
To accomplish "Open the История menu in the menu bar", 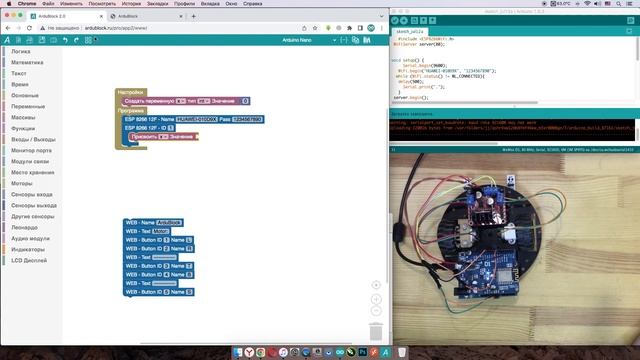I will click(131, 4).
